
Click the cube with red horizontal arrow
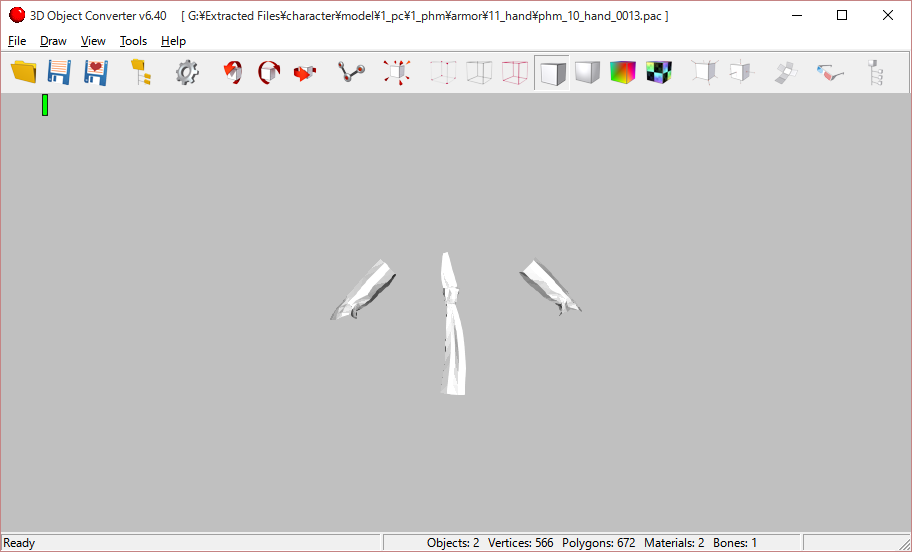coord(305,72)
